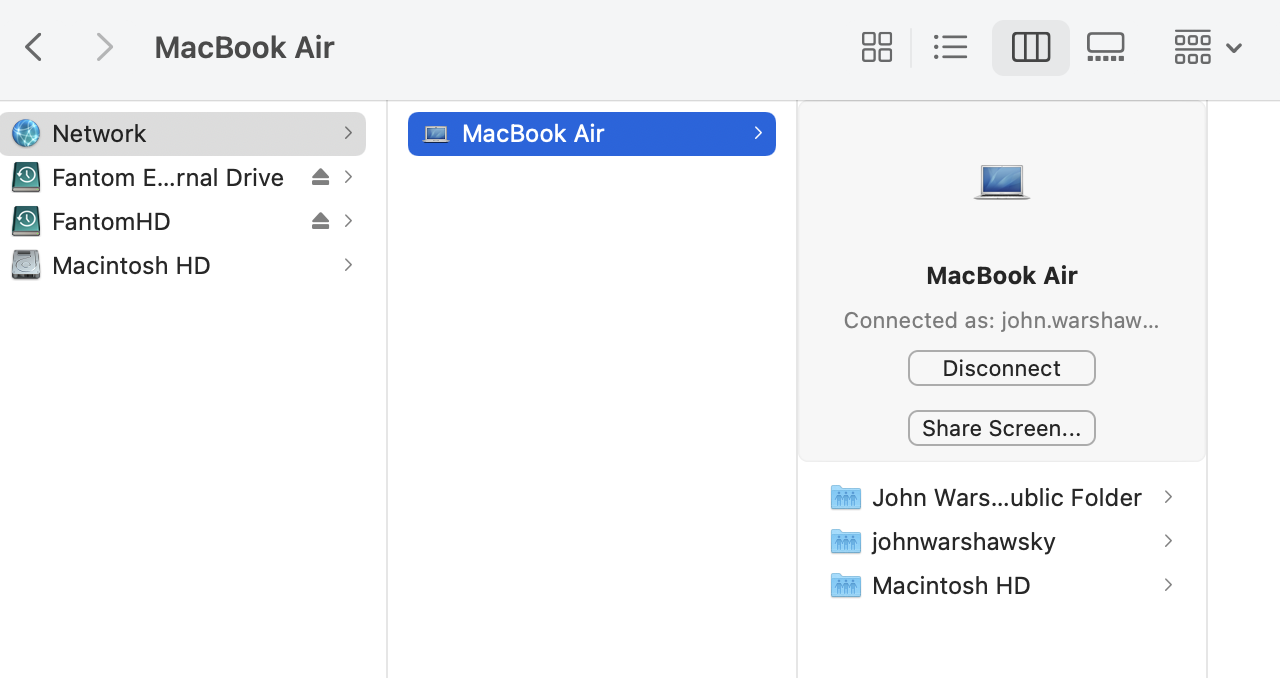The image size is (1280, 678).
Task: Select Macintosh HD in the first column
Action: pyautogui.click(x=183, y=265)
